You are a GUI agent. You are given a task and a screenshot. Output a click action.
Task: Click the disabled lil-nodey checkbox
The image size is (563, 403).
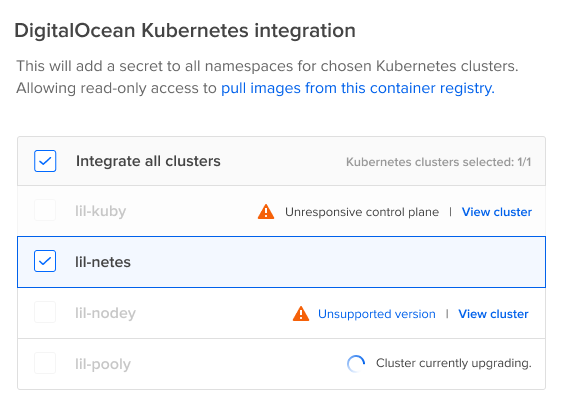pos(45,312)
